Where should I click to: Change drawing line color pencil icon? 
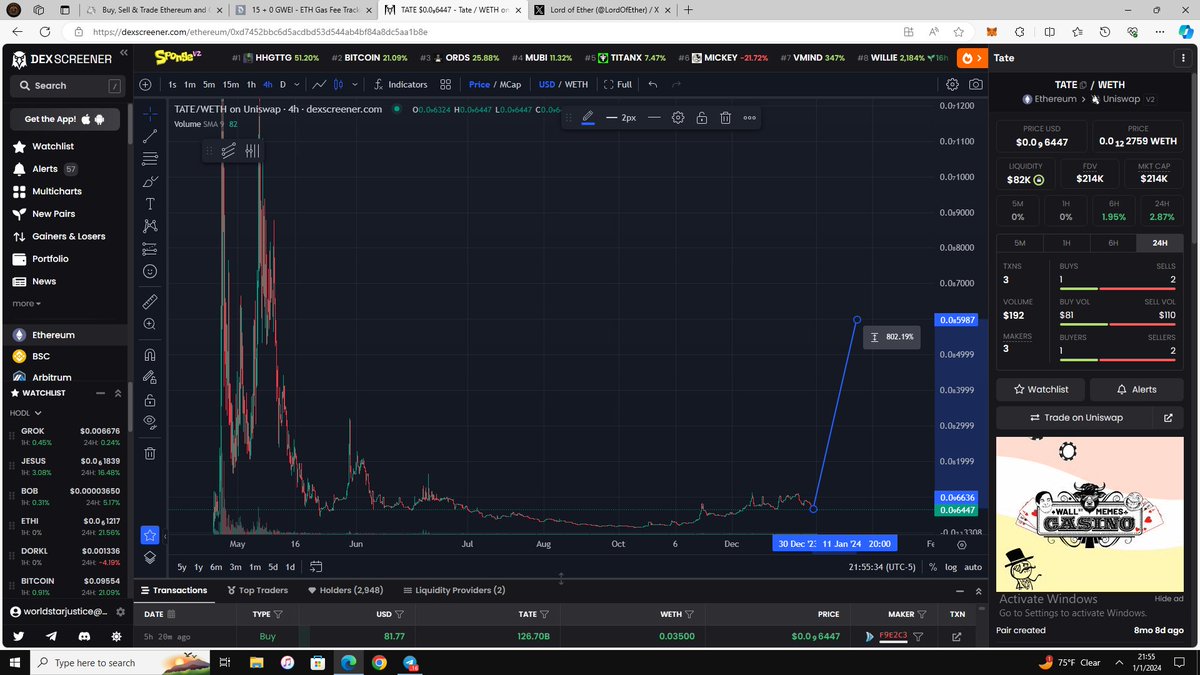(x=588, y=117)
